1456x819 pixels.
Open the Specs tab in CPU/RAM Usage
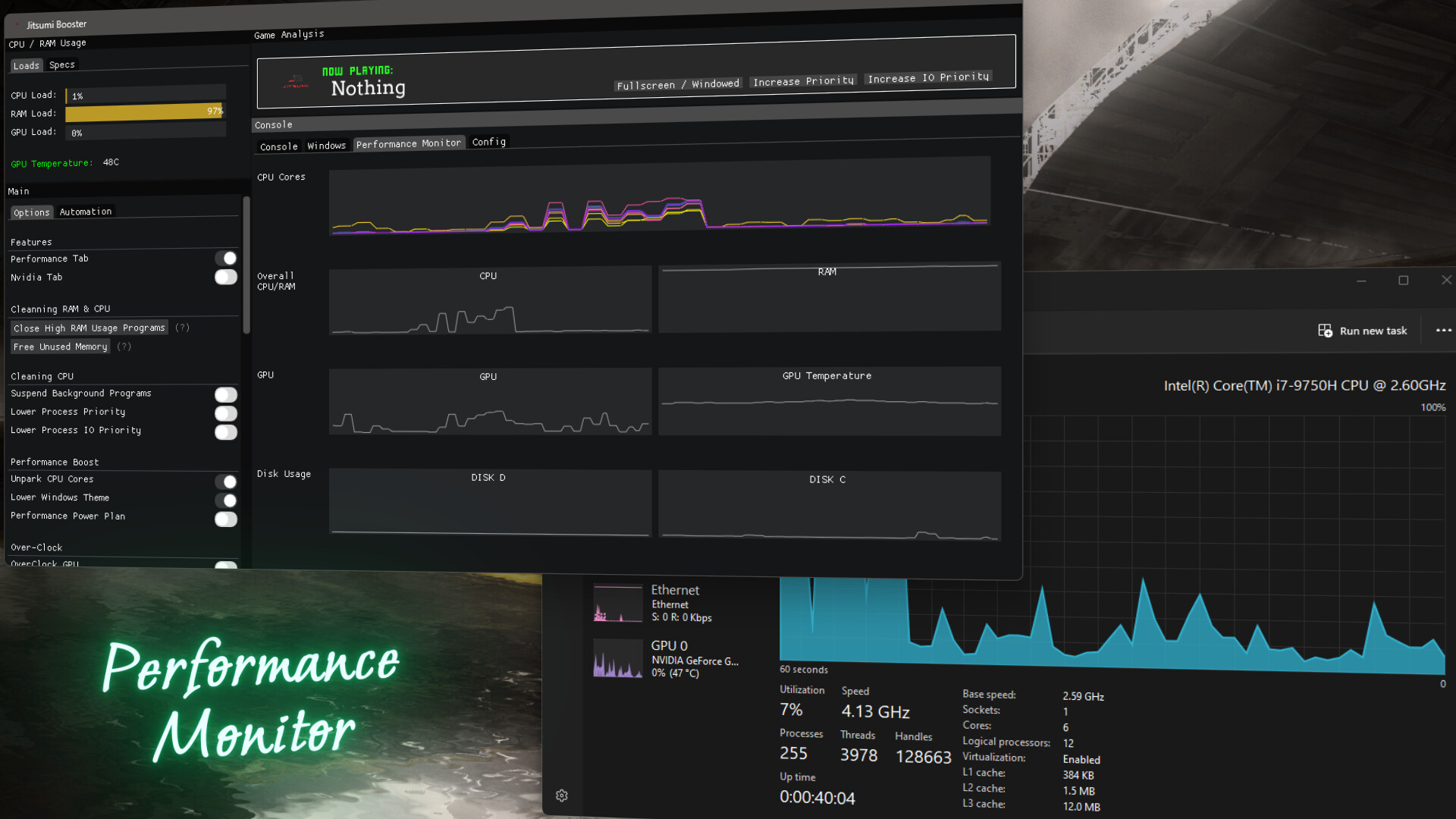point(61,64)
